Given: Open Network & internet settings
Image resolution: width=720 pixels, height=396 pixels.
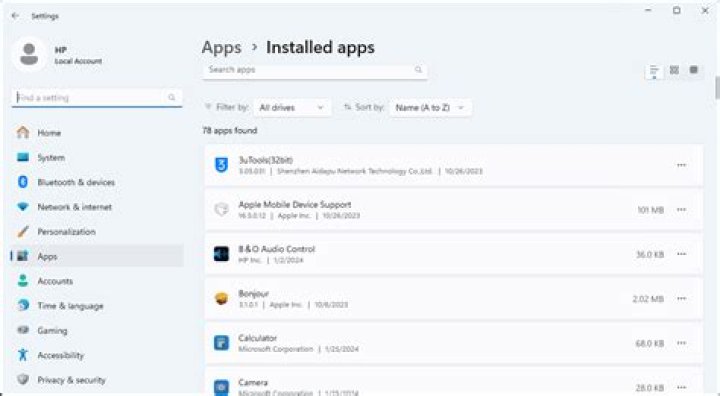Looking at the screenshot, I should point(96,207).
